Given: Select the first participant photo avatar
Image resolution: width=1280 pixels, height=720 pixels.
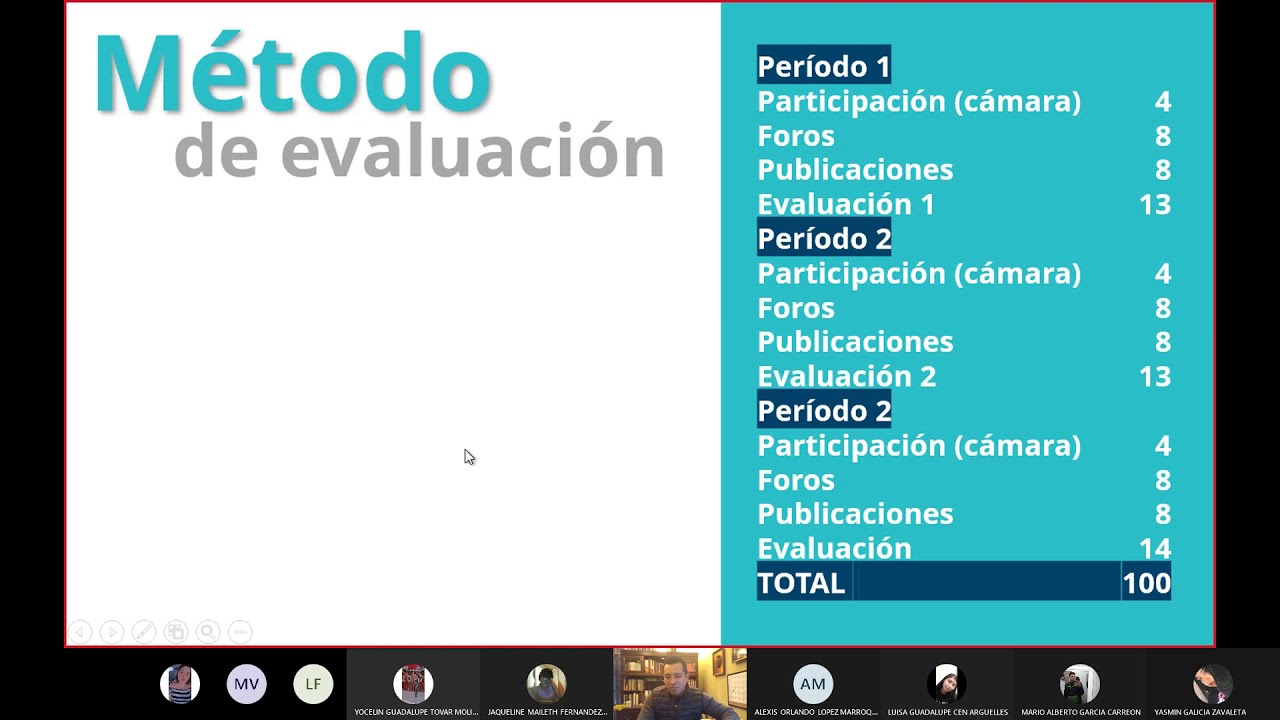Looking at the screenshot, I should (180, 684).
